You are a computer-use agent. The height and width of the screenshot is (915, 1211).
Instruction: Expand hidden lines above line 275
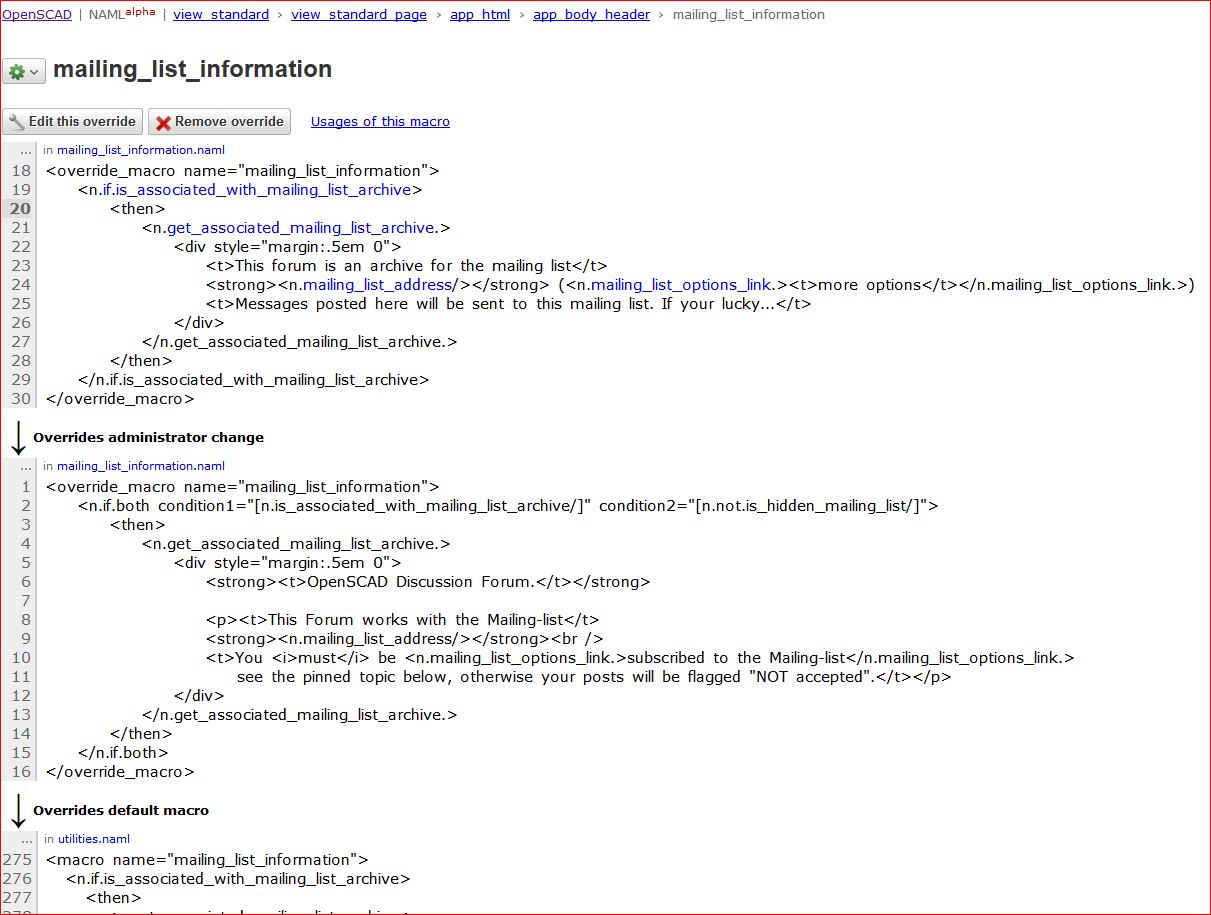pos(26,840)
